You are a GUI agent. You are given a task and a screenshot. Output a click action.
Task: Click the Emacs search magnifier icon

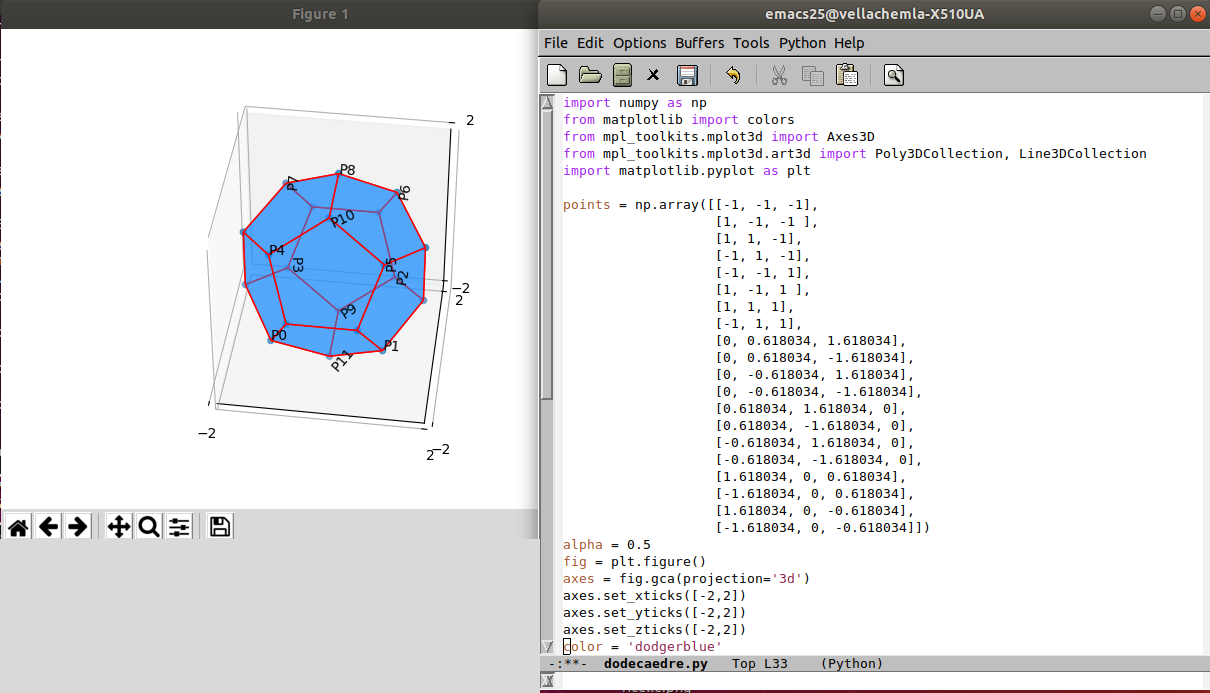click(894, 75)
